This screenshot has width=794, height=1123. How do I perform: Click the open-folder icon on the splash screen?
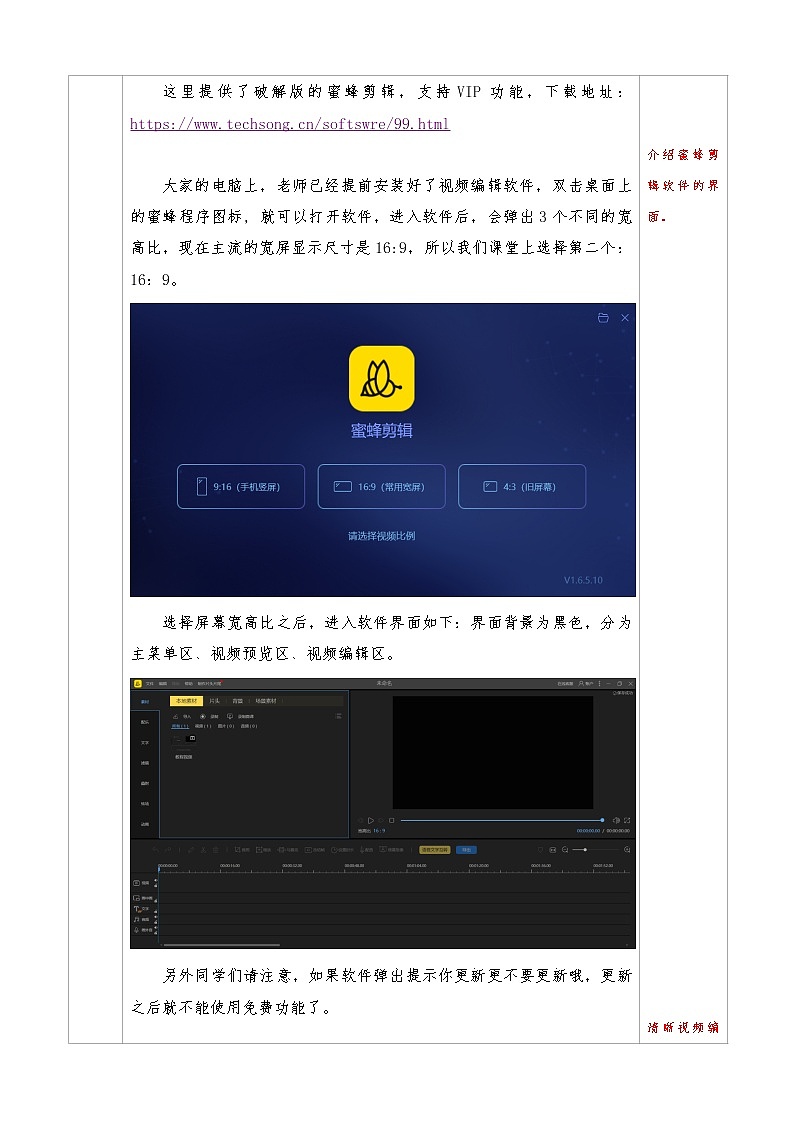(x=603, y=318)
